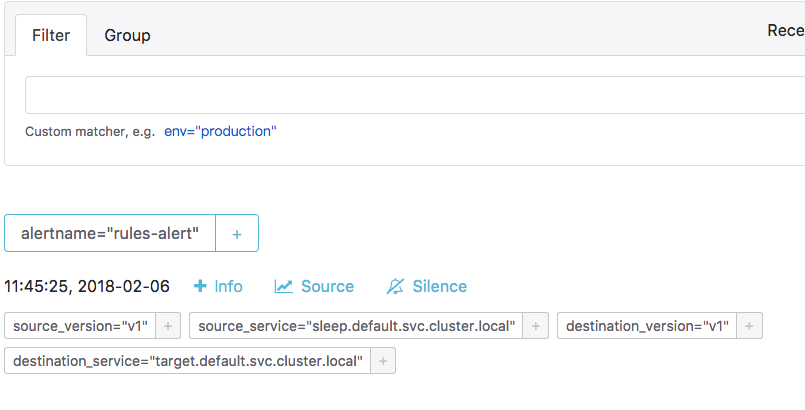Viewport: 805px width, 410px height.
Task: Add source_service label to filter
Action: 535,326
